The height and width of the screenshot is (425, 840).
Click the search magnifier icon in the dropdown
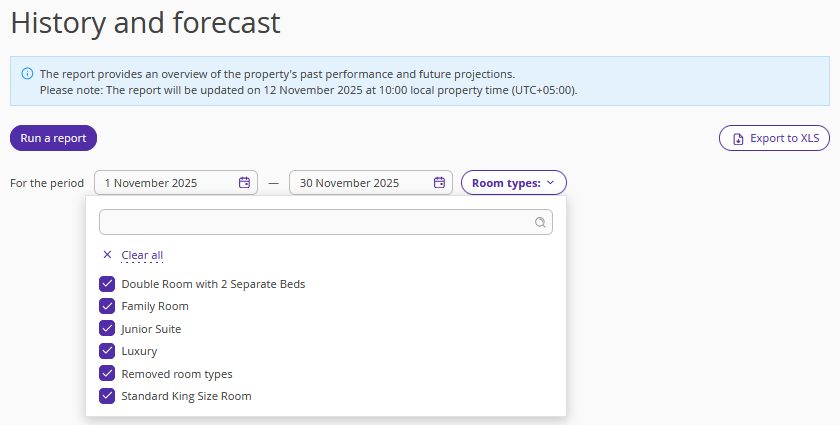click(x=540, y=223)
